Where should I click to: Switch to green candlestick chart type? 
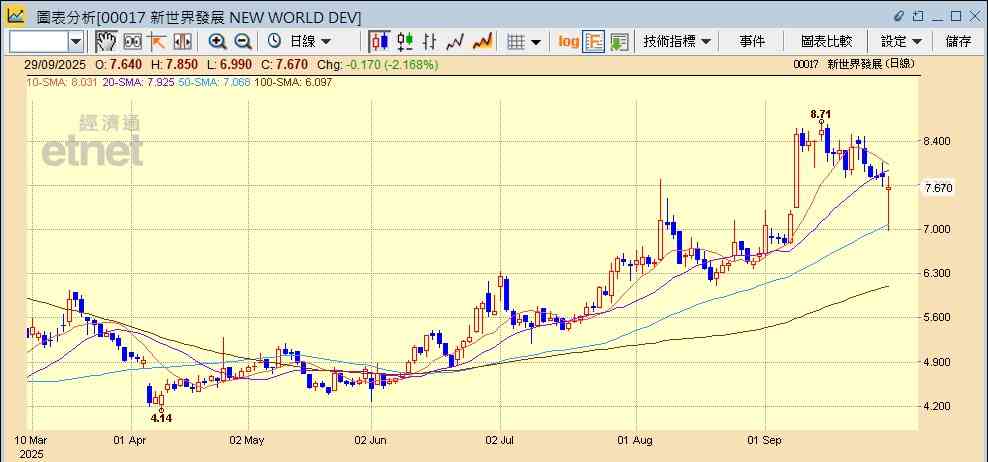point(405,42)
